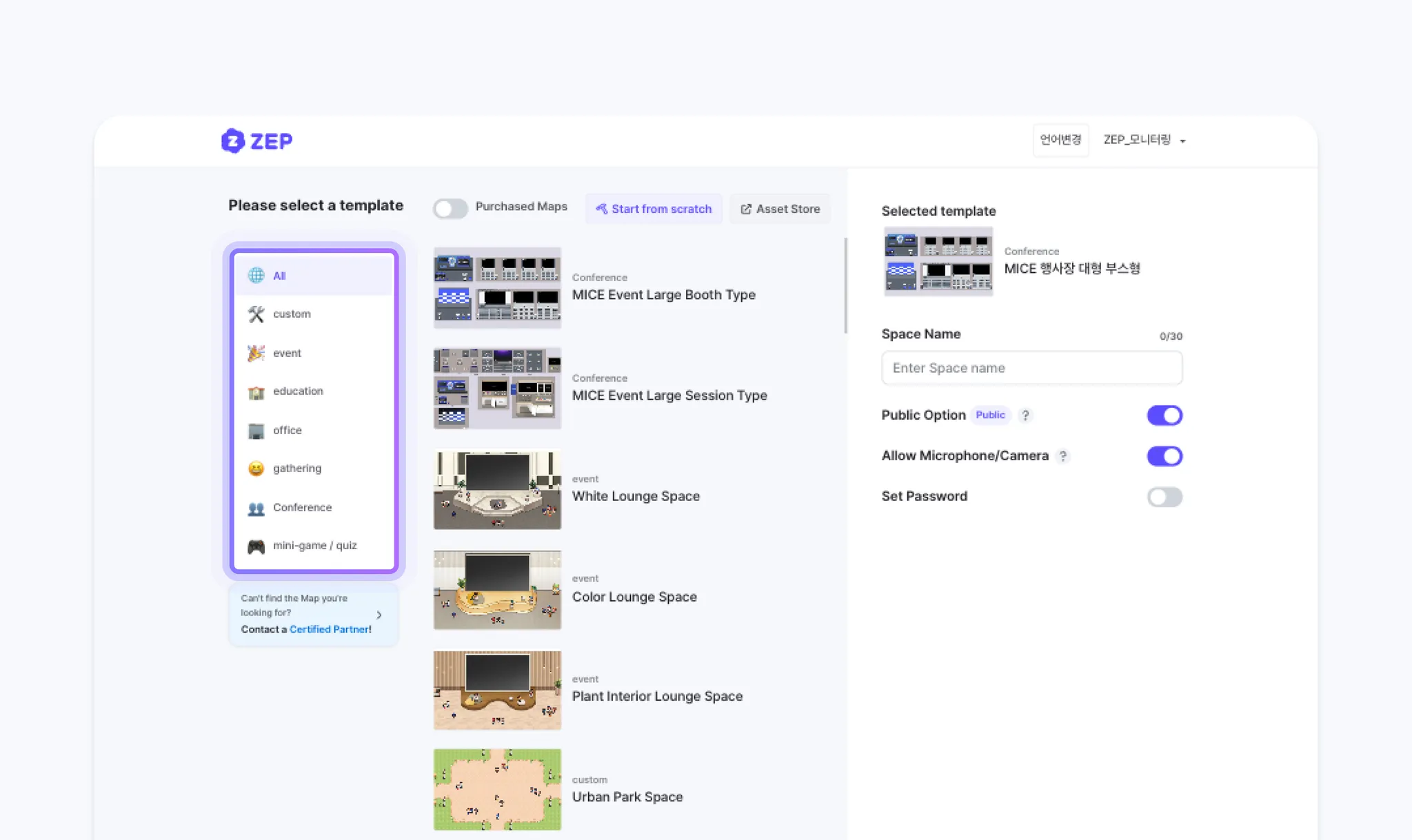Open the ZEP_모니터링 account dropdown
1412x840 pixels.
[1144, 140]
